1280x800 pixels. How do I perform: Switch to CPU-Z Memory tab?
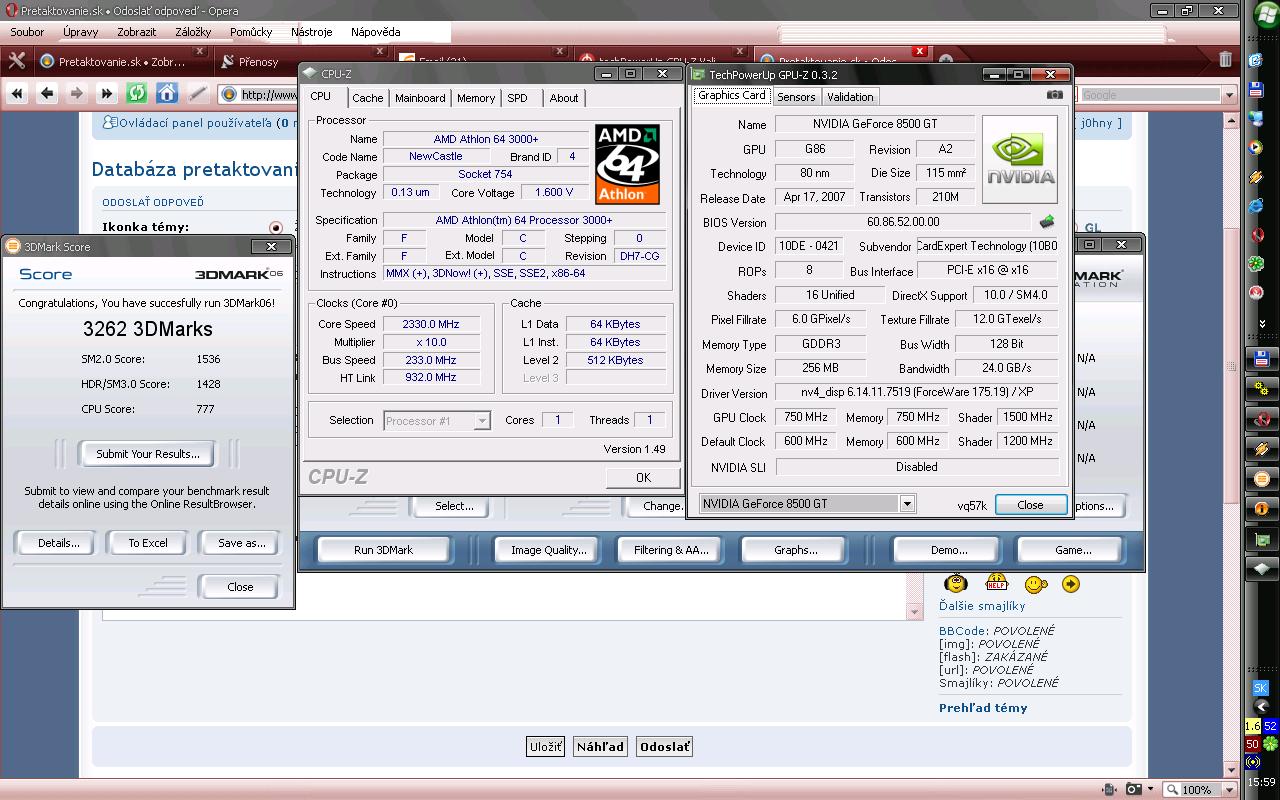(x=476, y=98)
